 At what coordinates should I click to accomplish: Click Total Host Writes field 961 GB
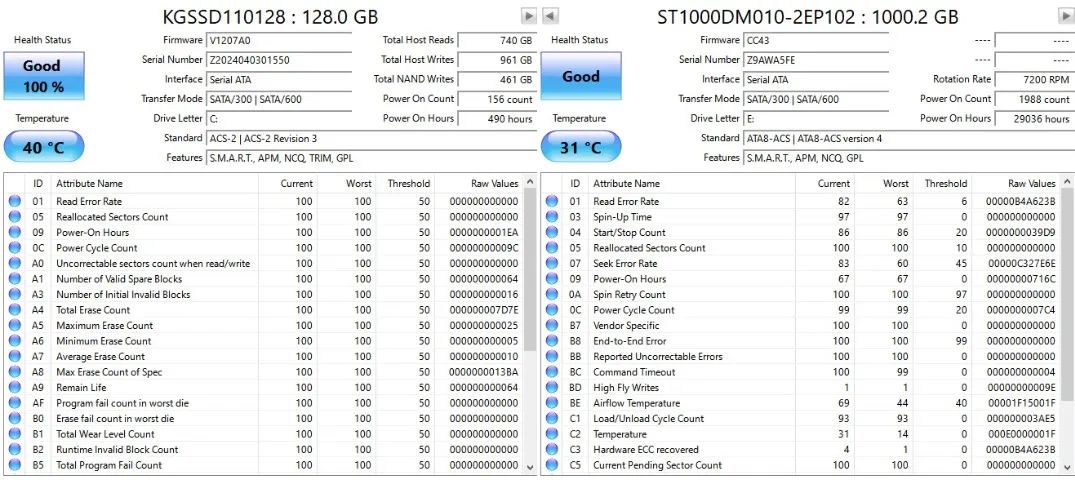[x=497, y=60]
